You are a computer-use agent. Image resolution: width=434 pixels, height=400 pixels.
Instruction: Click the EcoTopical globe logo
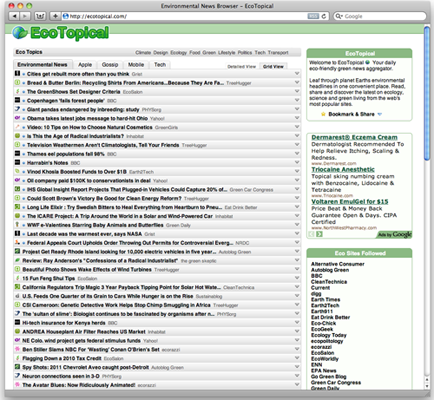point(20,33)
